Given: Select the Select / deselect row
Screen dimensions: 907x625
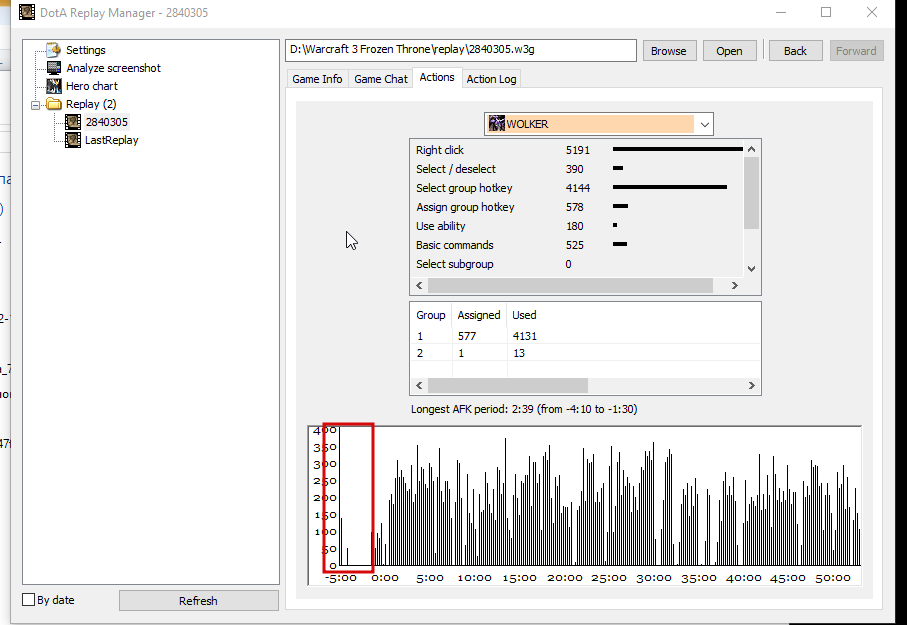Looking at the screenshot, I should coord(577,169).
